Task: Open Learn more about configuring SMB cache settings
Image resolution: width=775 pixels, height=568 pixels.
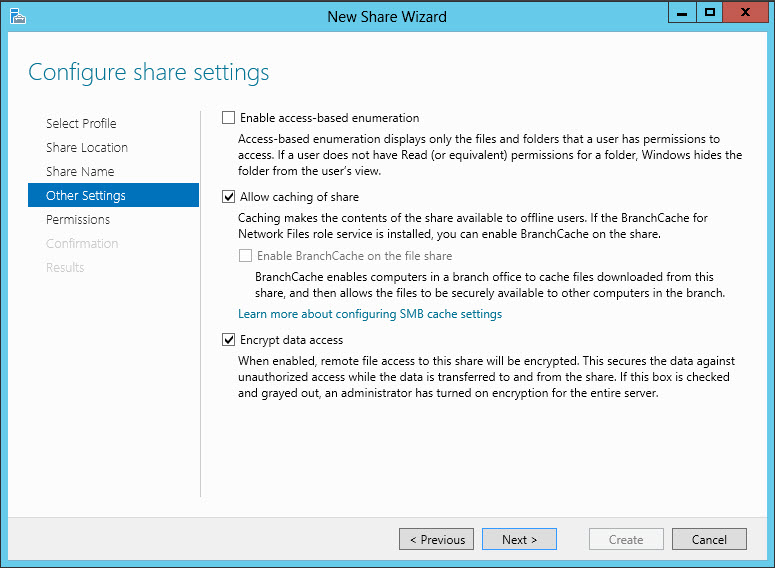Action: (370, 314)
